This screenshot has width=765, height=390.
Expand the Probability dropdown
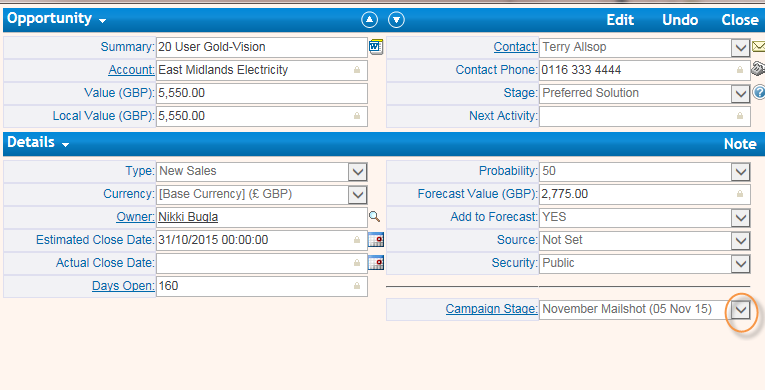(741, 171)
